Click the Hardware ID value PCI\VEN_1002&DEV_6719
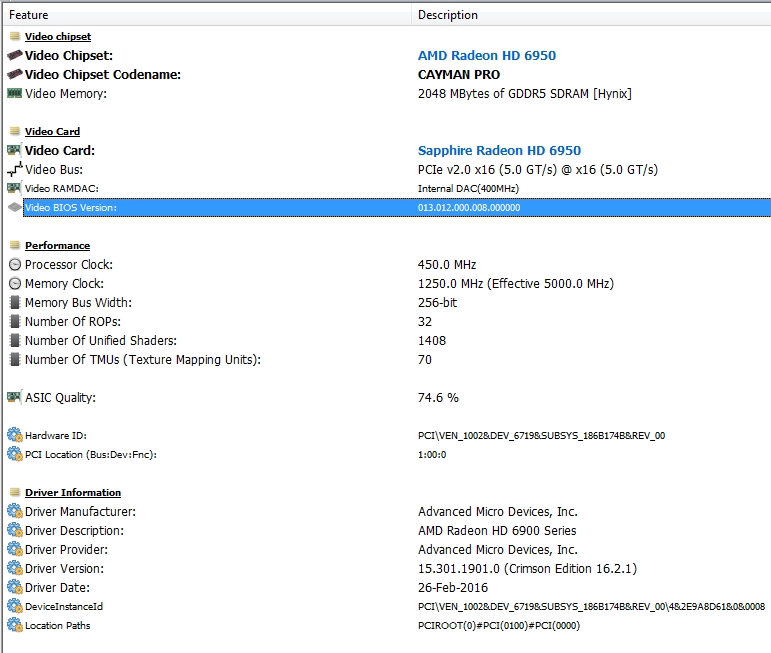Viewport: 771px width, 653px height. (x=541, y=436)
